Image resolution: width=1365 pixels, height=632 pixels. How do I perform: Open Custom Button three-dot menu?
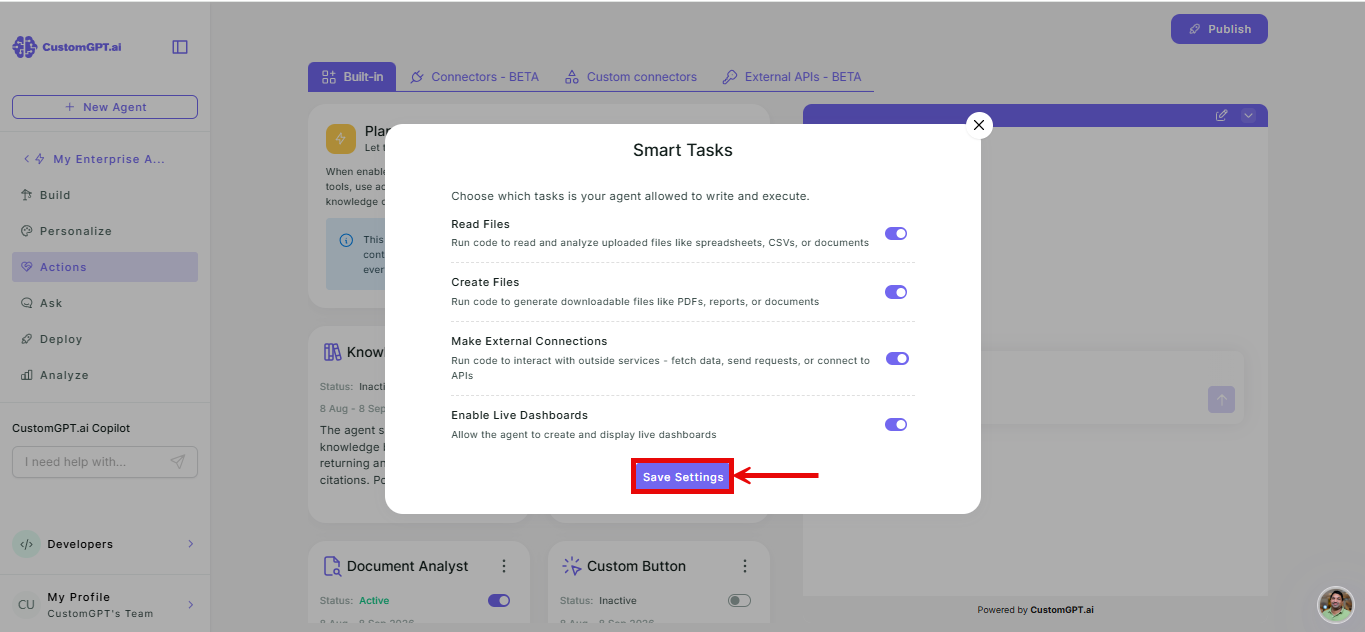[x=745, y=566]
